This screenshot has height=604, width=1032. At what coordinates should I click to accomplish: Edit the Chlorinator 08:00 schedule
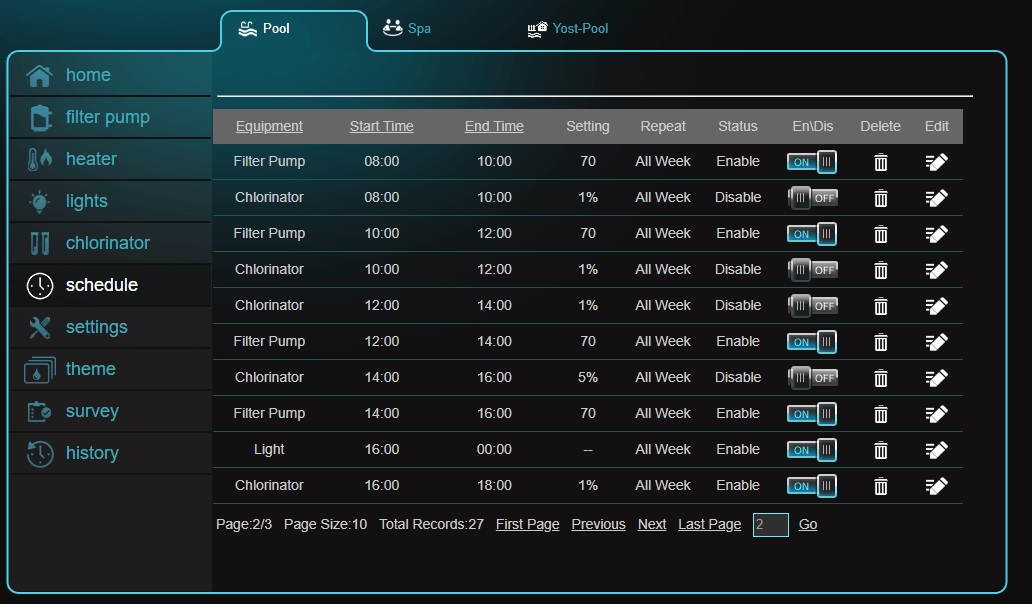[937, 198]
